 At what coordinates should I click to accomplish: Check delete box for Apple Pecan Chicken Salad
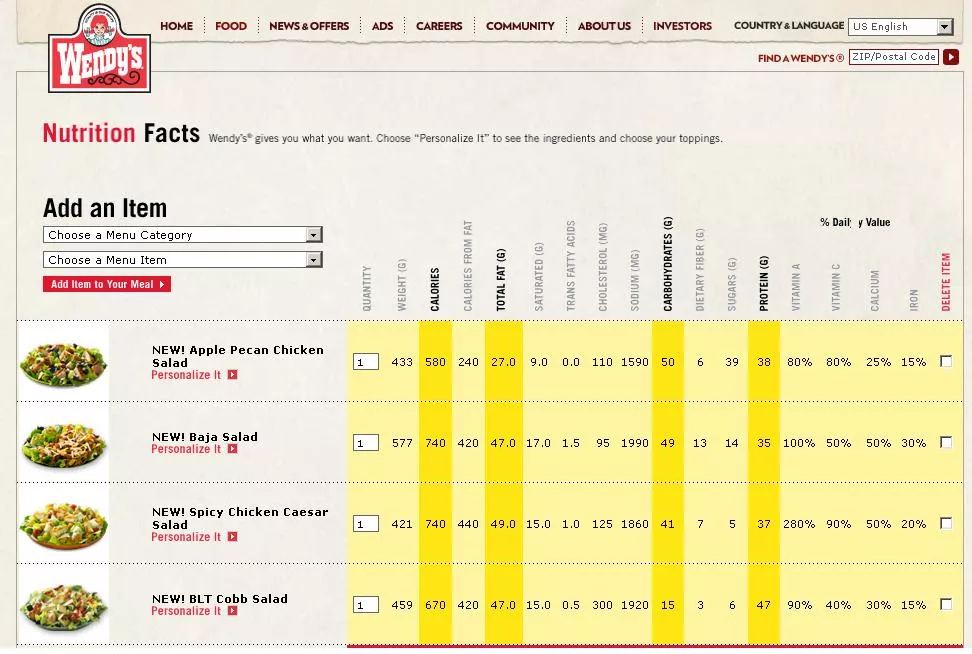point(946,361)
